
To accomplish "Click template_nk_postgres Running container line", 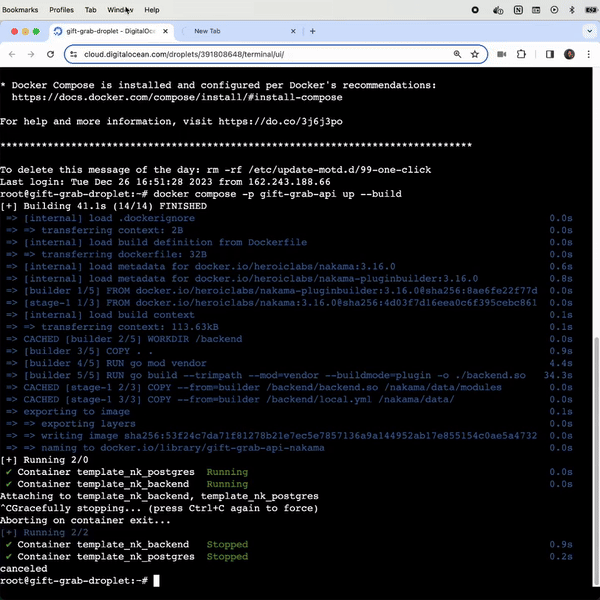I will (x=127, y=472).
